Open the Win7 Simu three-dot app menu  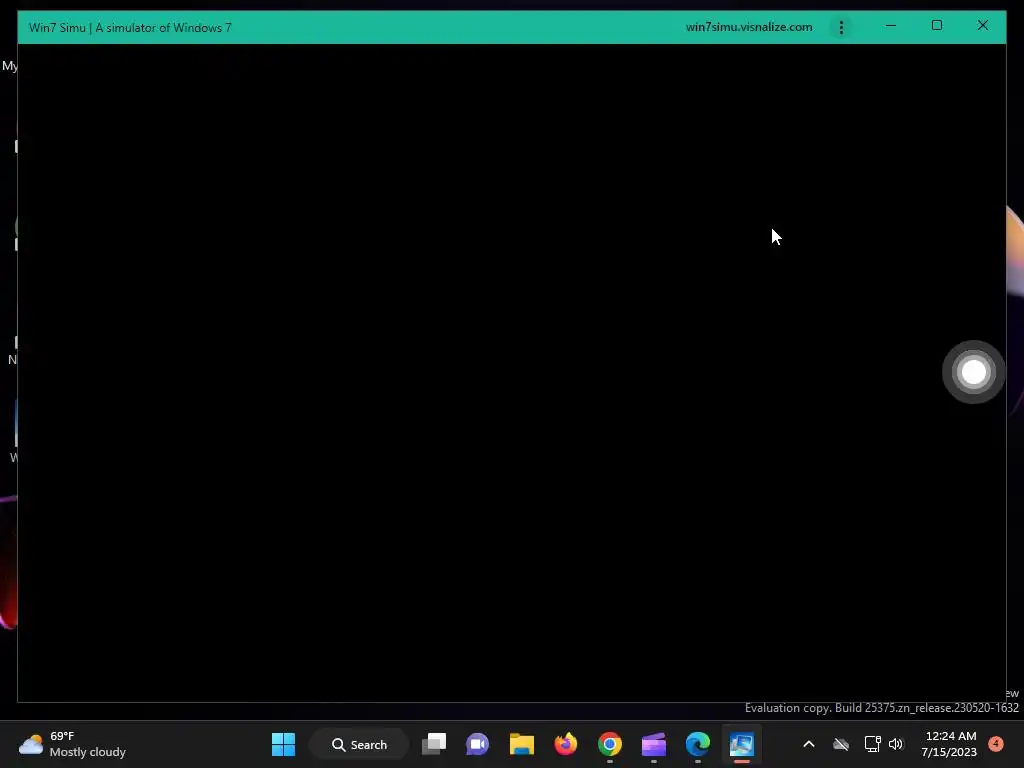point(841,27)
